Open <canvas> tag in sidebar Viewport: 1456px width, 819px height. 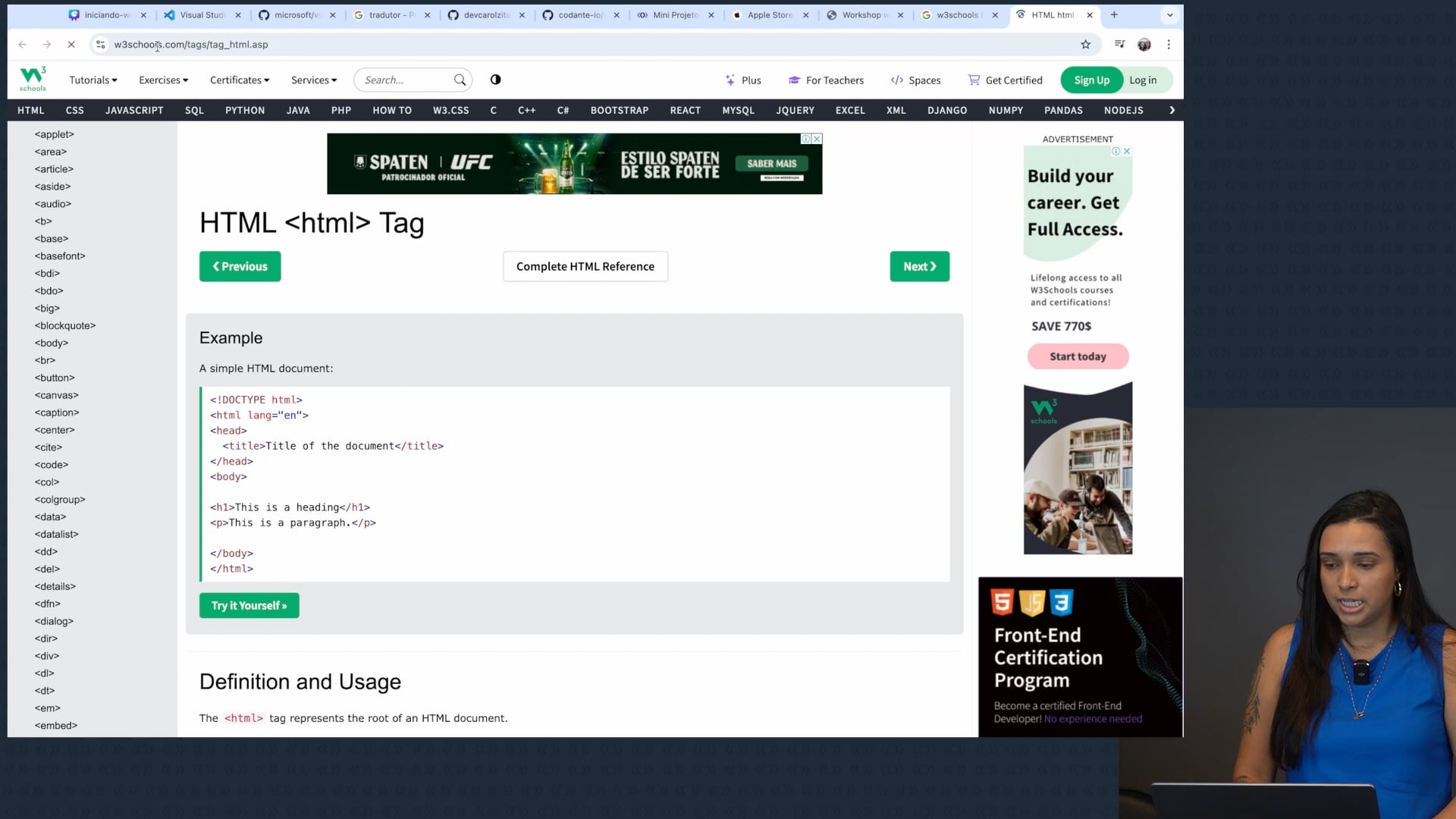click(x=56, y=395)
